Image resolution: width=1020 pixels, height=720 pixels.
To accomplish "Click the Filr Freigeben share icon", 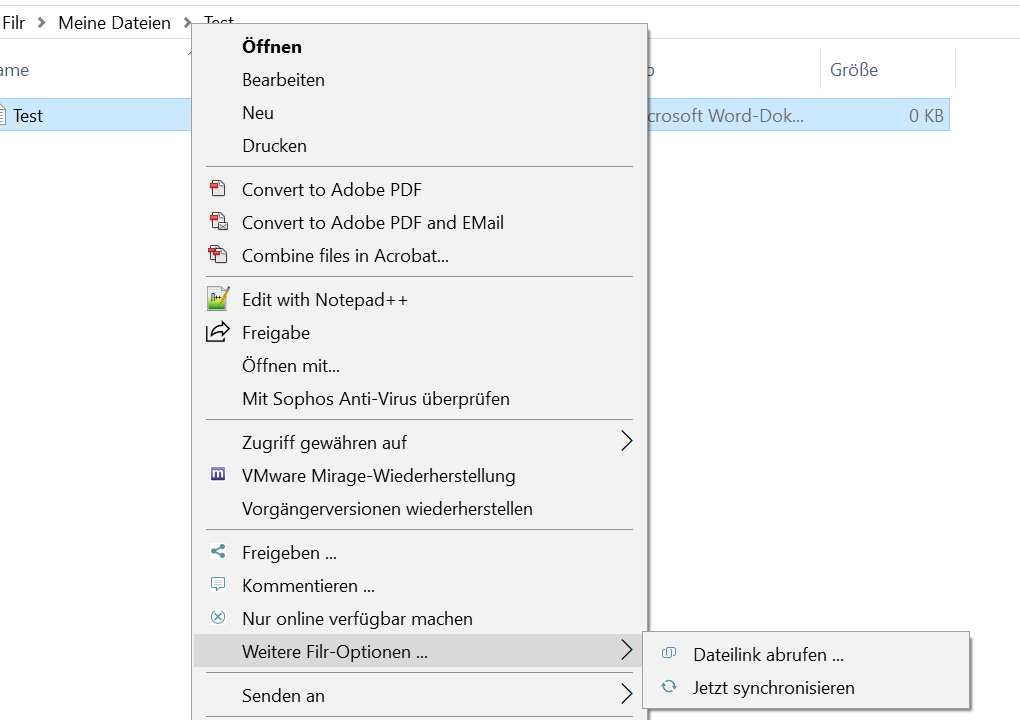I will tap(217, 552).
